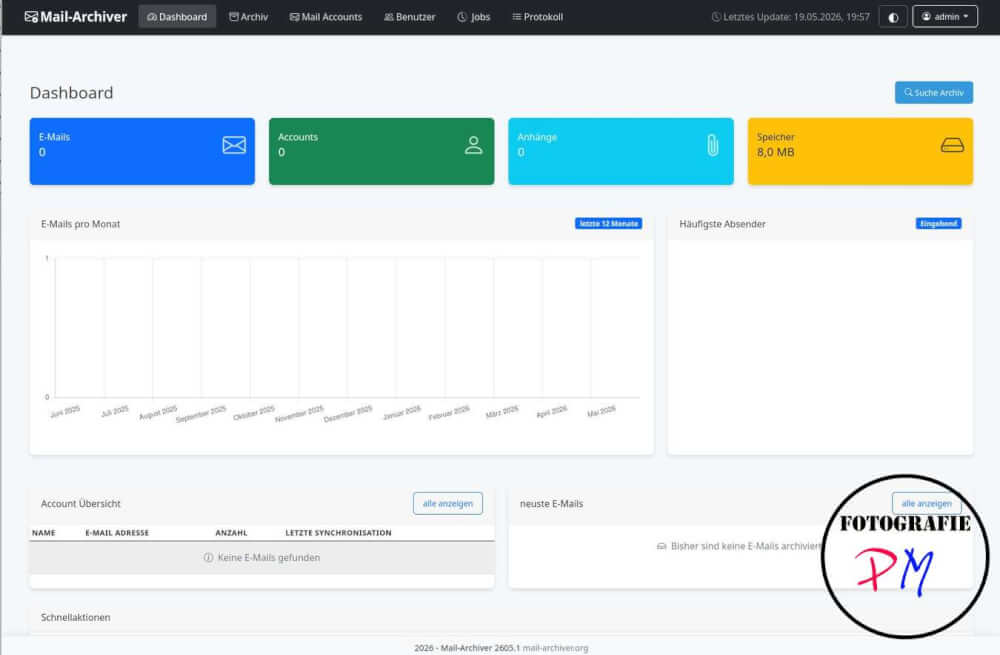
Task: Click the 'Mai 2026' chart axis label
Action: point(601,411)
